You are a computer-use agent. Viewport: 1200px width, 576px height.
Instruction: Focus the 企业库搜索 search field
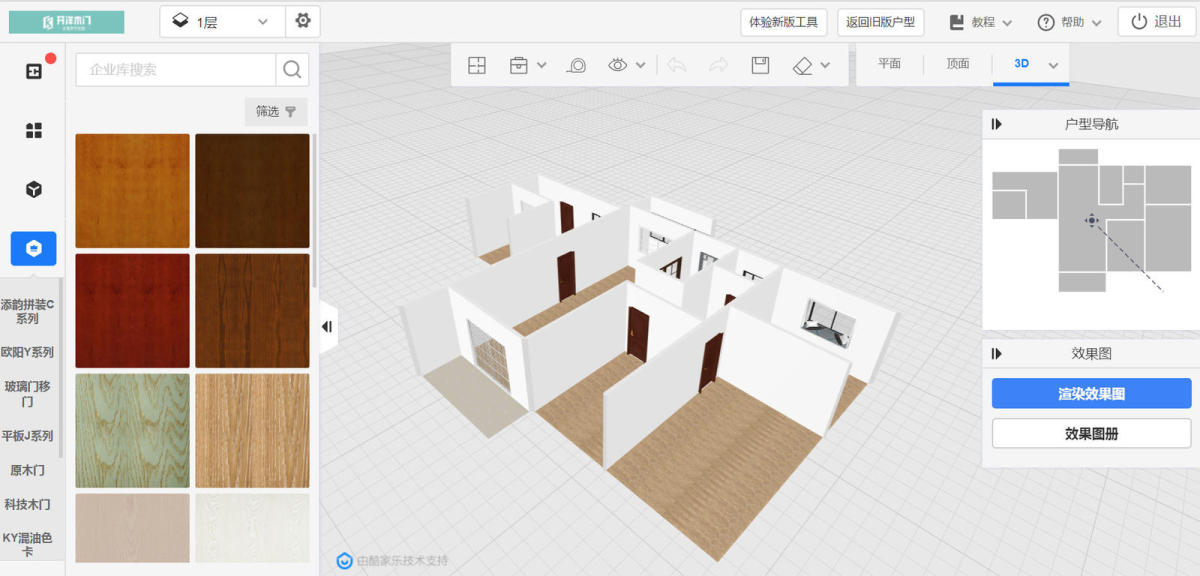pyautogui.click(x=176, y=69)
